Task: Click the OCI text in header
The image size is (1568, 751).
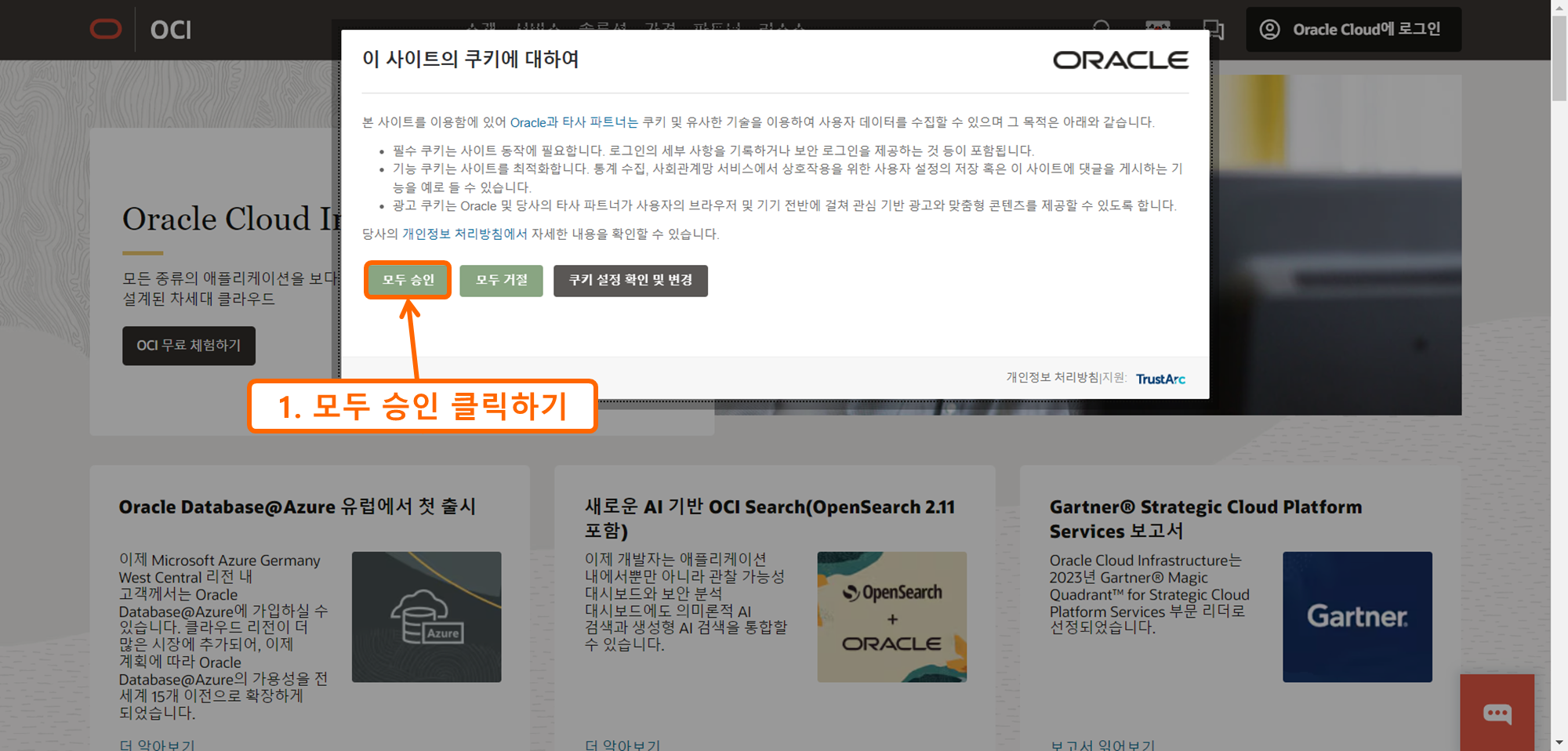Action: click(171, 30)
